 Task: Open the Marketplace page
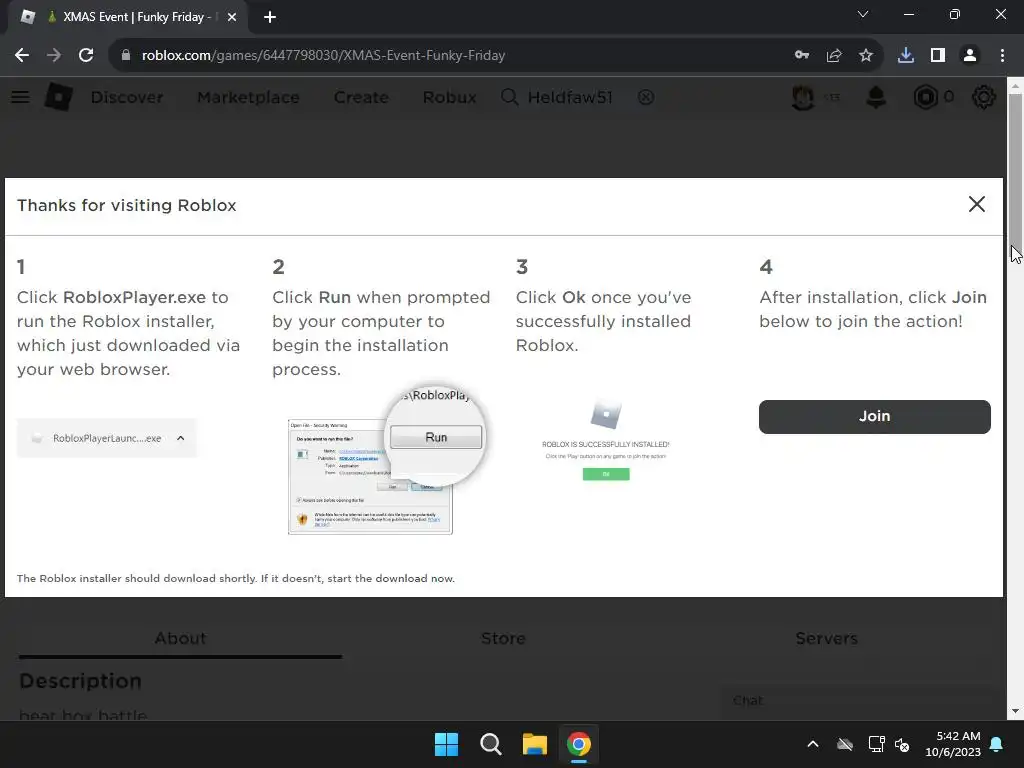pyautogui.click(x=248, y=97)
